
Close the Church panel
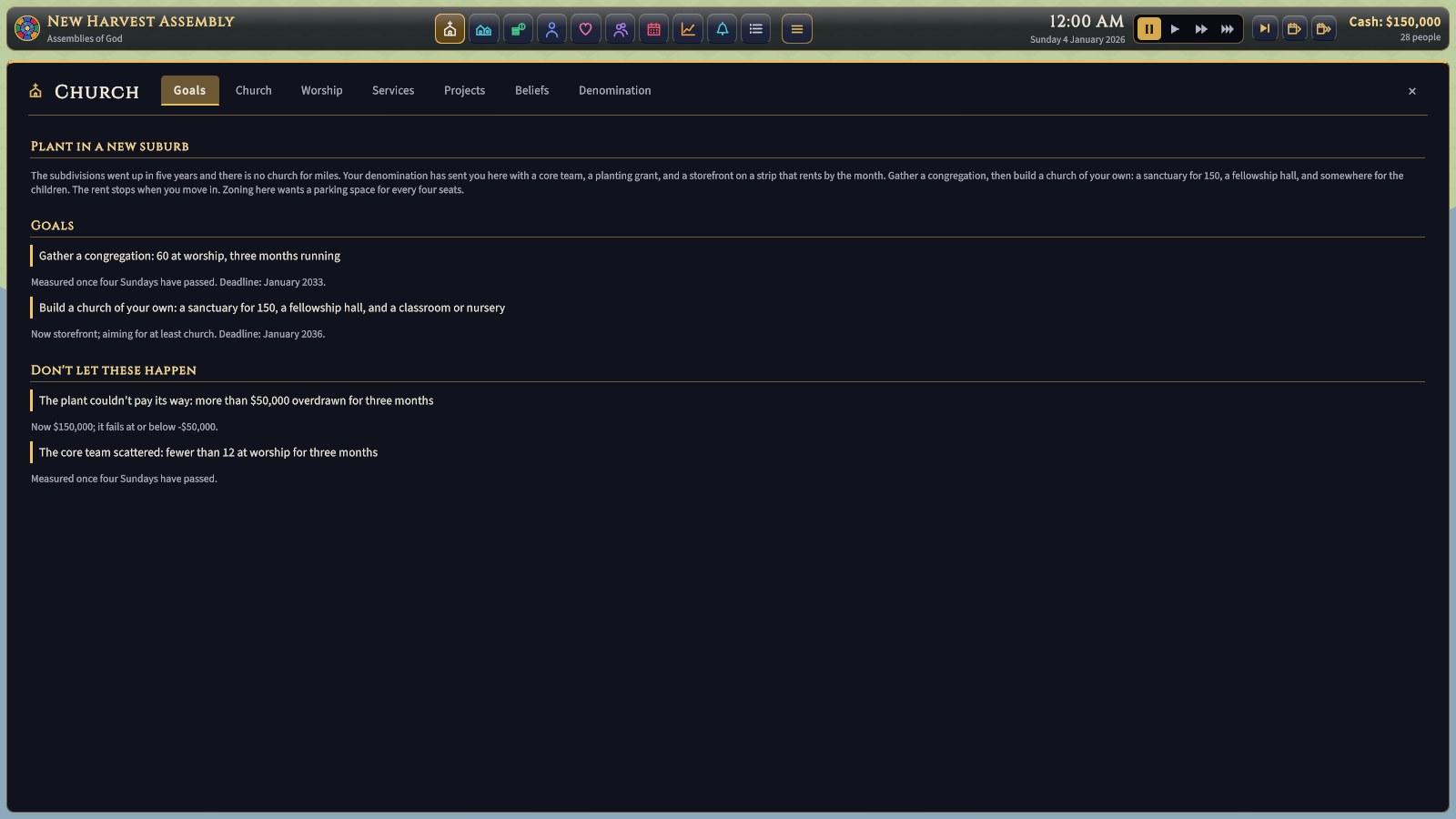1412,91
